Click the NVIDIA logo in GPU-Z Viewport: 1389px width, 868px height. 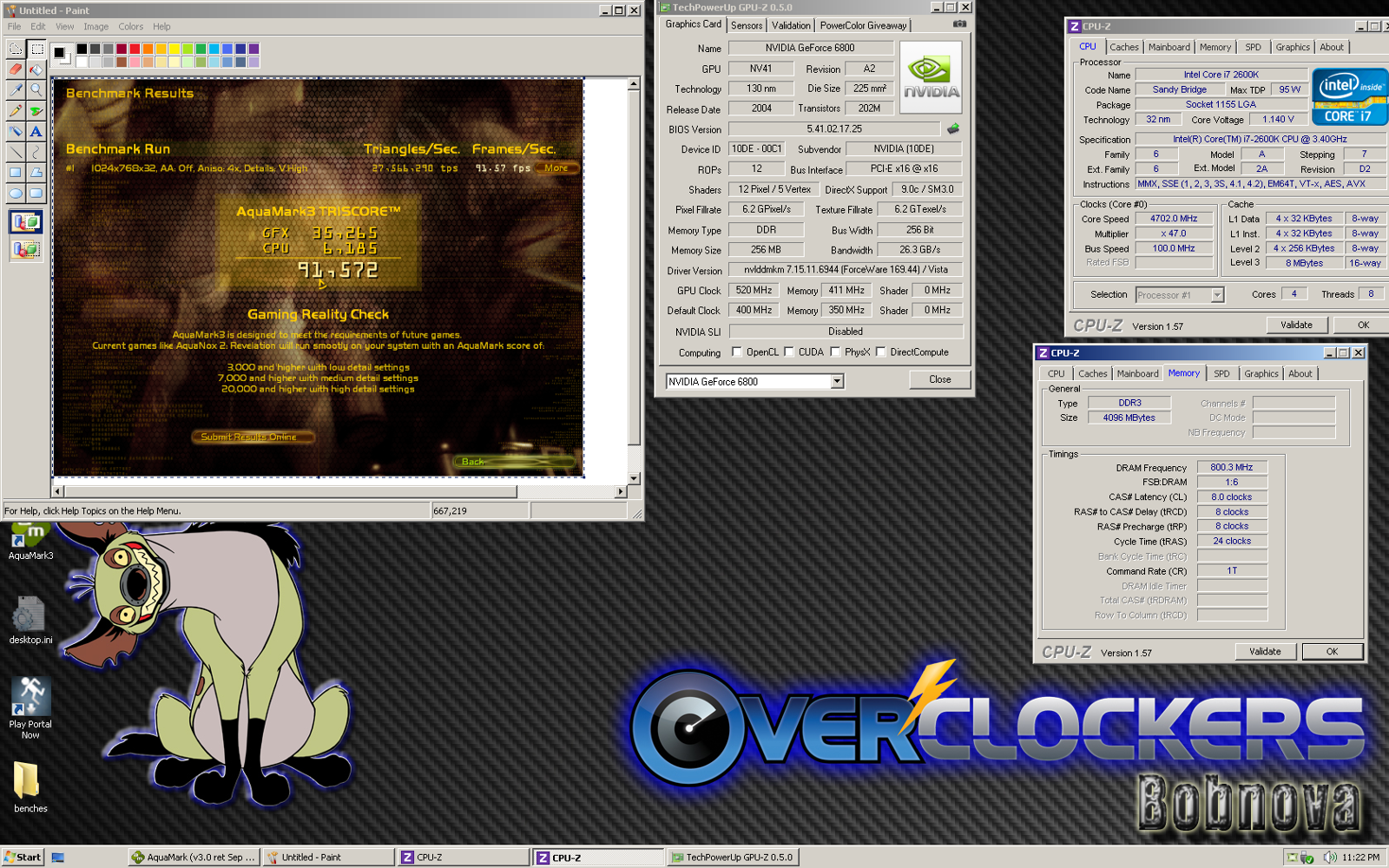[x=931, y=77]
